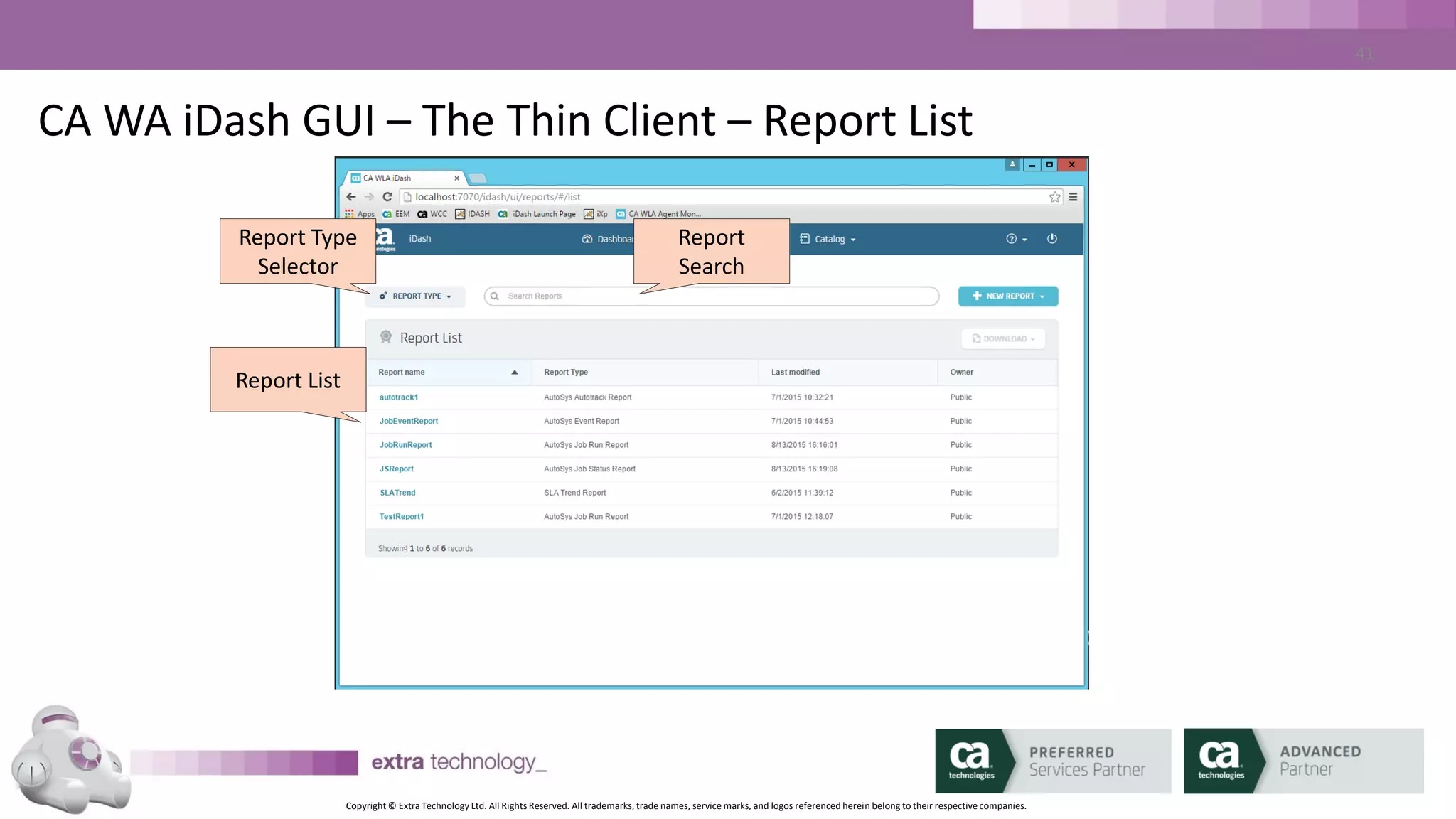This screenshot has height=819, width=1456.
Task: Open the Chrome hamburger menu
Action: coord(1074,197)
